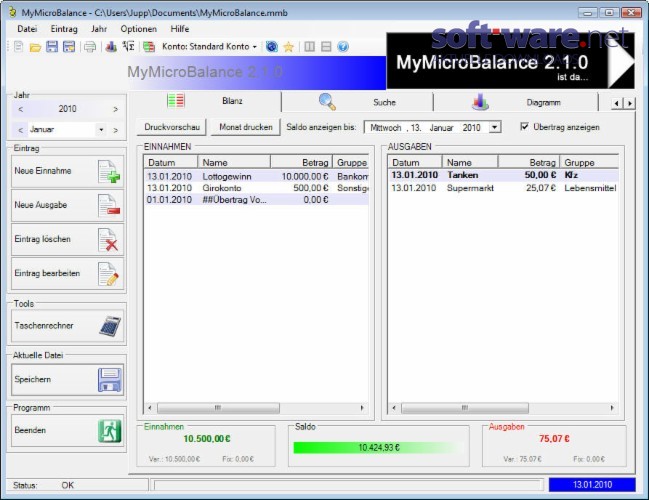The height and width of the screenshot is (500, 649).
Task: Click the Beenden button
Action: click(67, 430)
